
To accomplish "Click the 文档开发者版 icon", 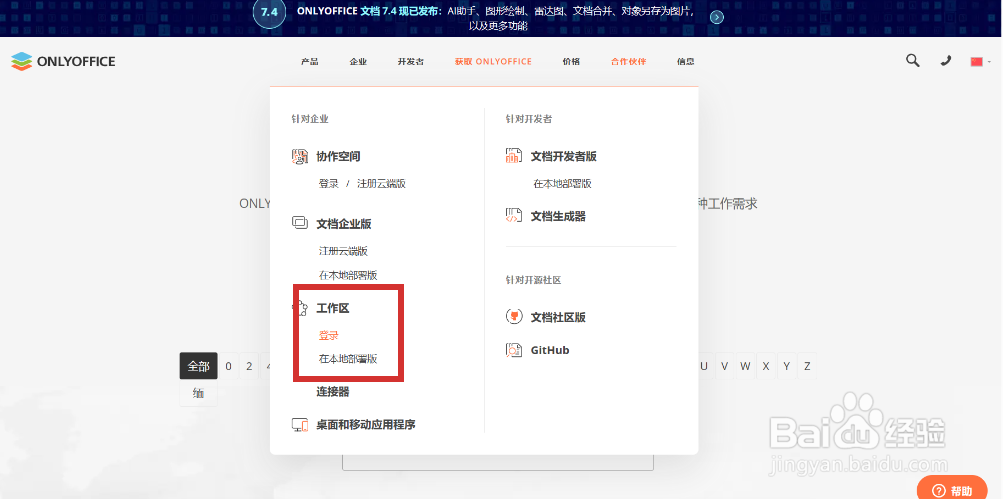I will tap(514, 156).
